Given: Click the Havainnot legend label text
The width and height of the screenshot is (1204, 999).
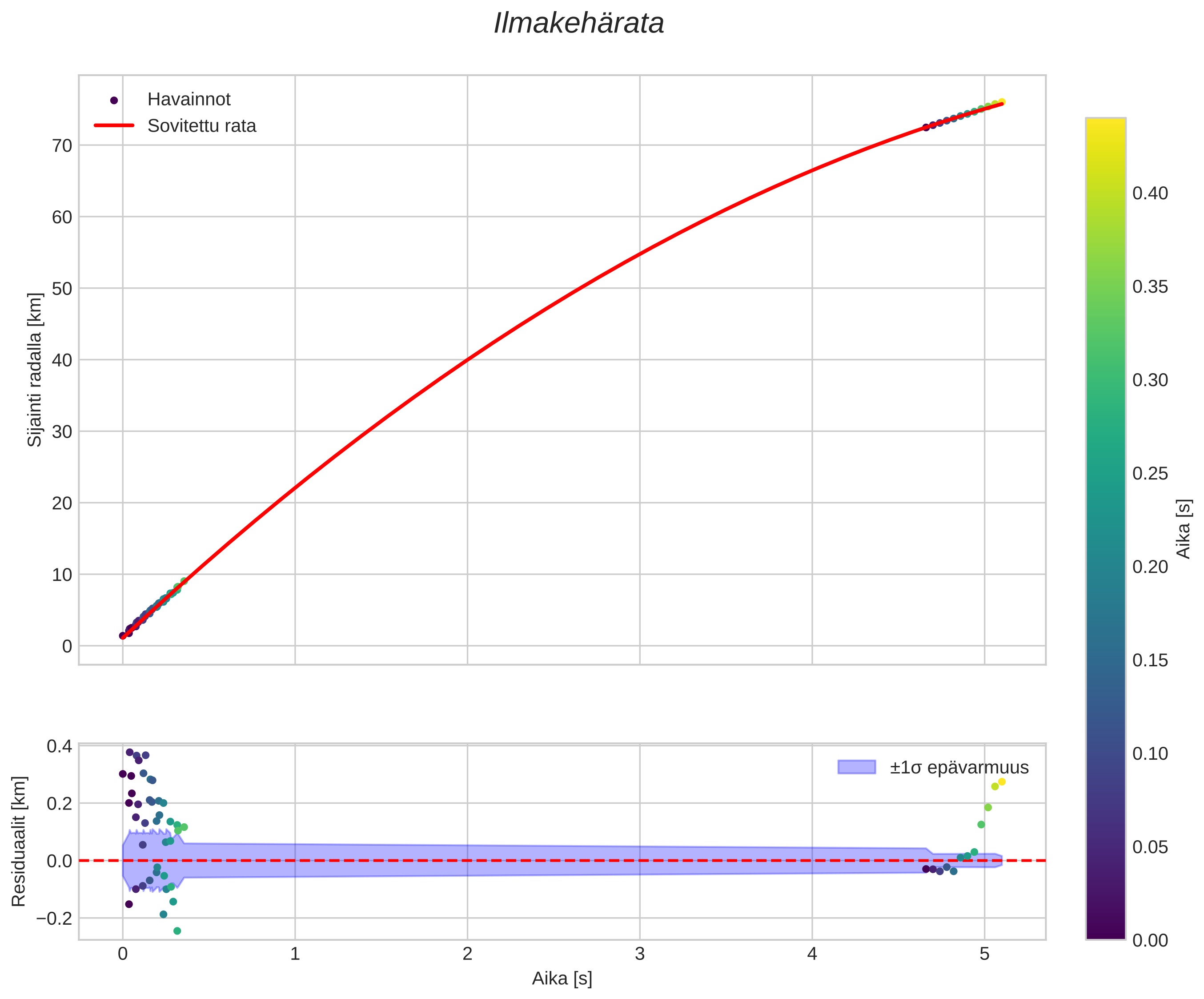Looking at the screenshot, I should 189,99.
